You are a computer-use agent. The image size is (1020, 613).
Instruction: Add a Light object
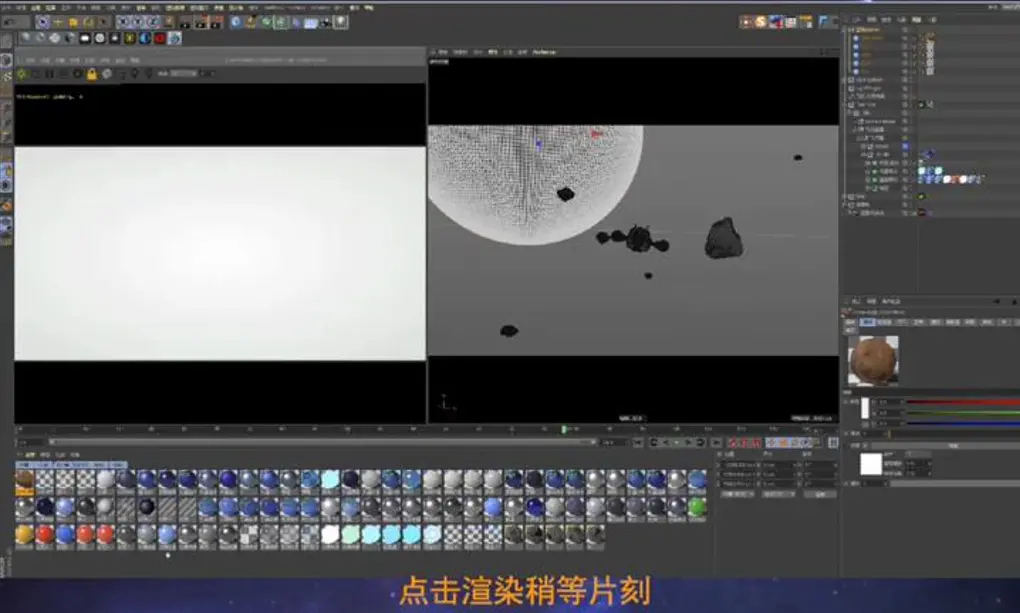(341, 22)
